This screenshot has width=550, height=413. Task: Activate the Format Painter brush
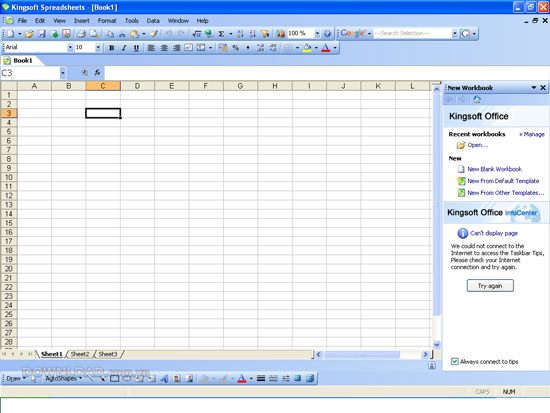[153, 34]
